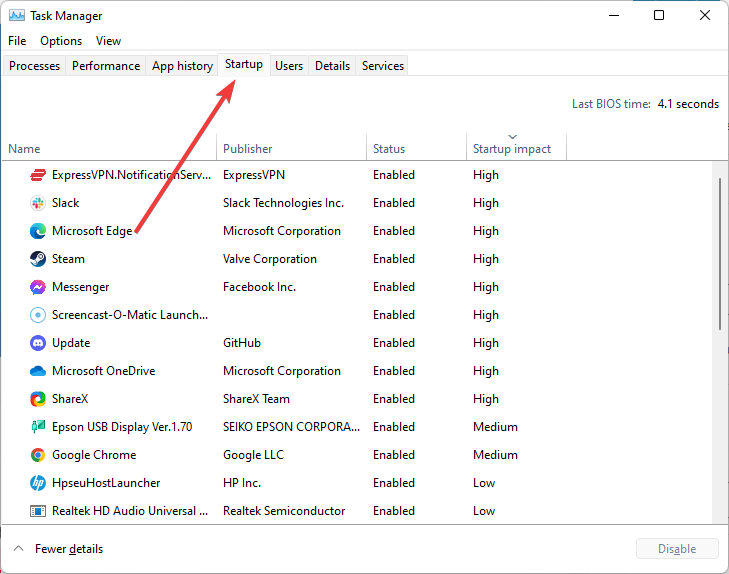Select the Slack app icon
729x574 pixels.
[37, 203]
